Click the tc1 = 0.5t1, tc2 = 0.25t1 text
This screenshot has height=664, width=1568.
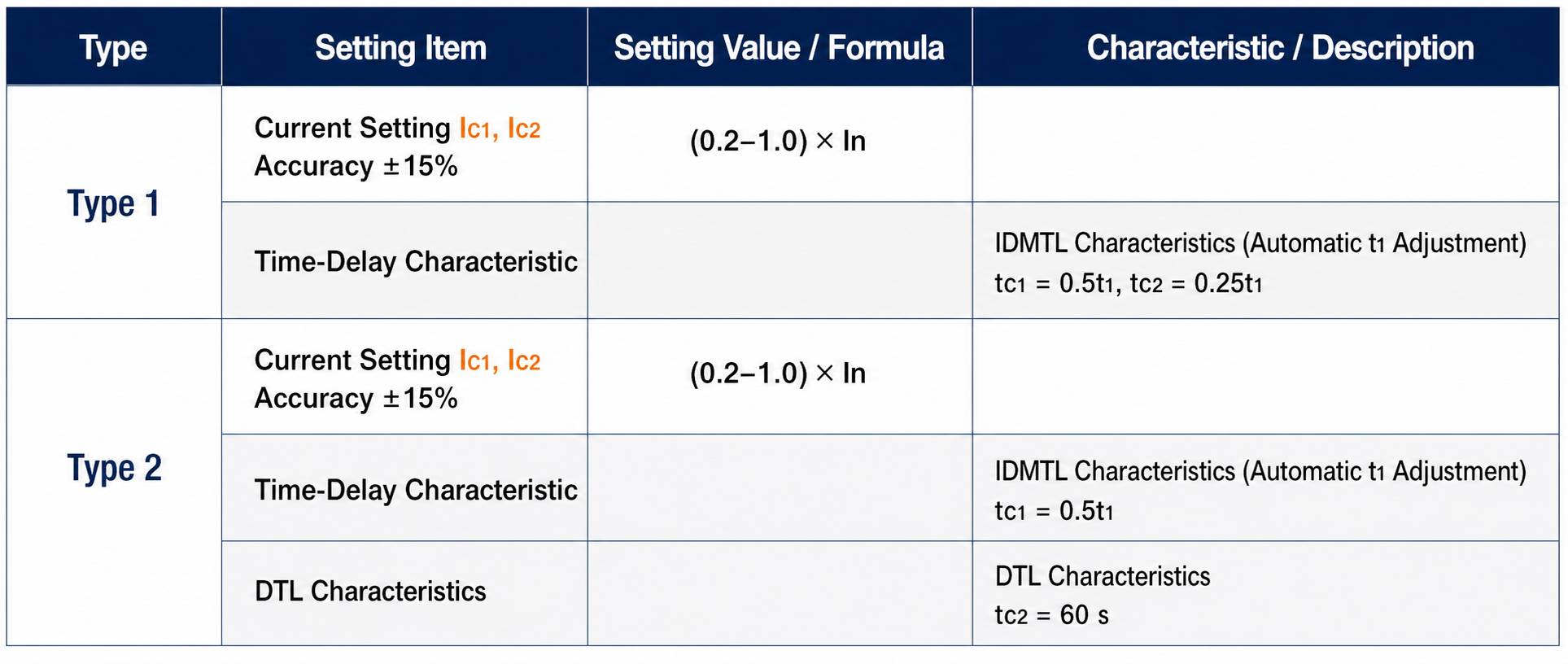[x=1129, y=283]
